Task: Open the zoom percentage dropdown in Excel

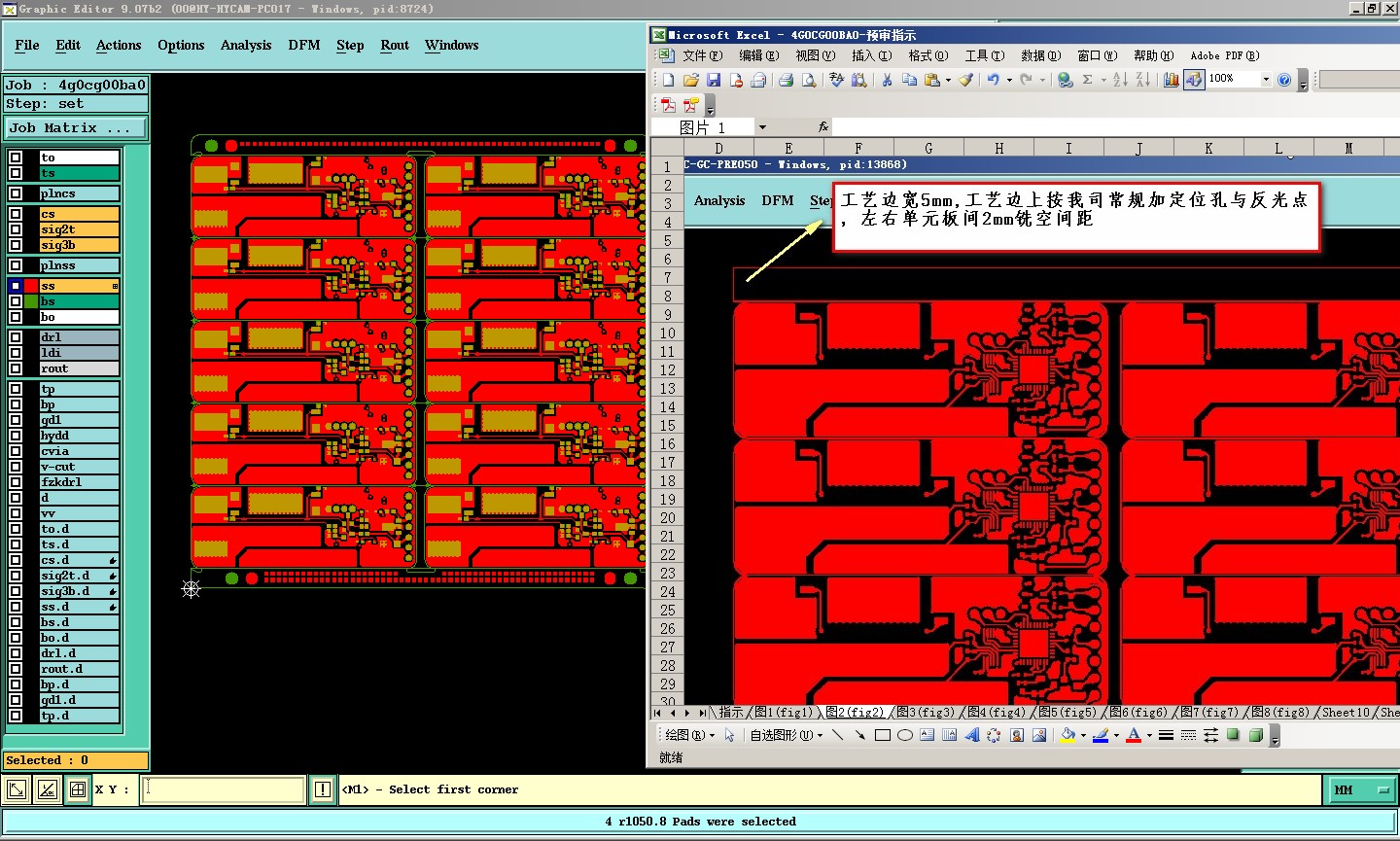Action: click(1266, 80)
